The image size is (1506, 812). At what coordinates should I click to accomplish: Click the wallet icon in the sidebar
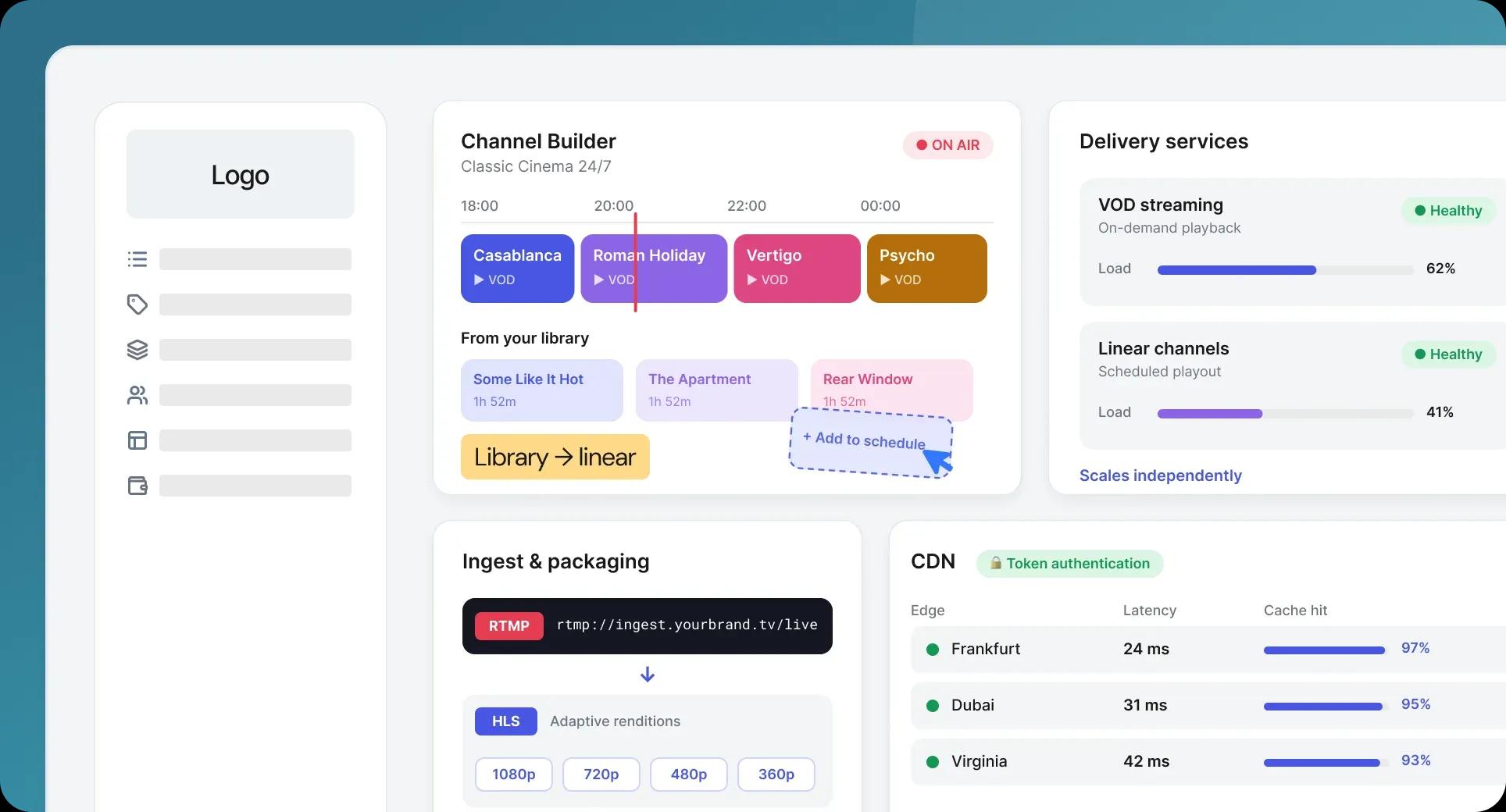137,486
